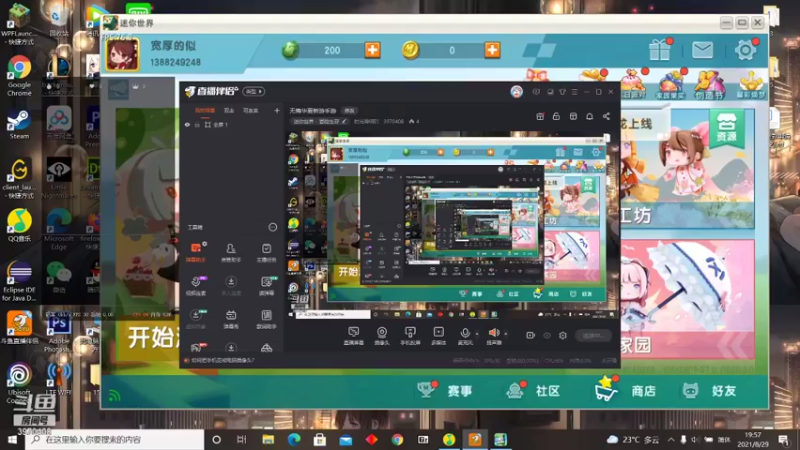Add a camera source in stream companion
The width and height of the screenshot is (800, 450).
point(382,336)
